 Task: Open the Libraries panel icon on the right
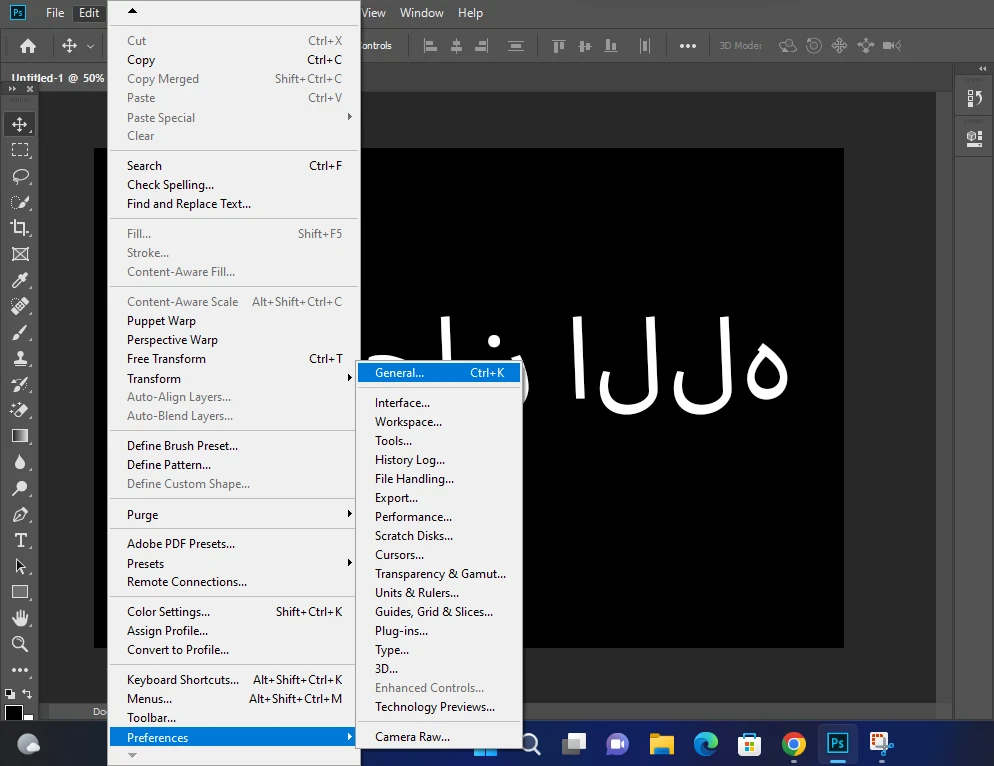click(x=974, y=138)
